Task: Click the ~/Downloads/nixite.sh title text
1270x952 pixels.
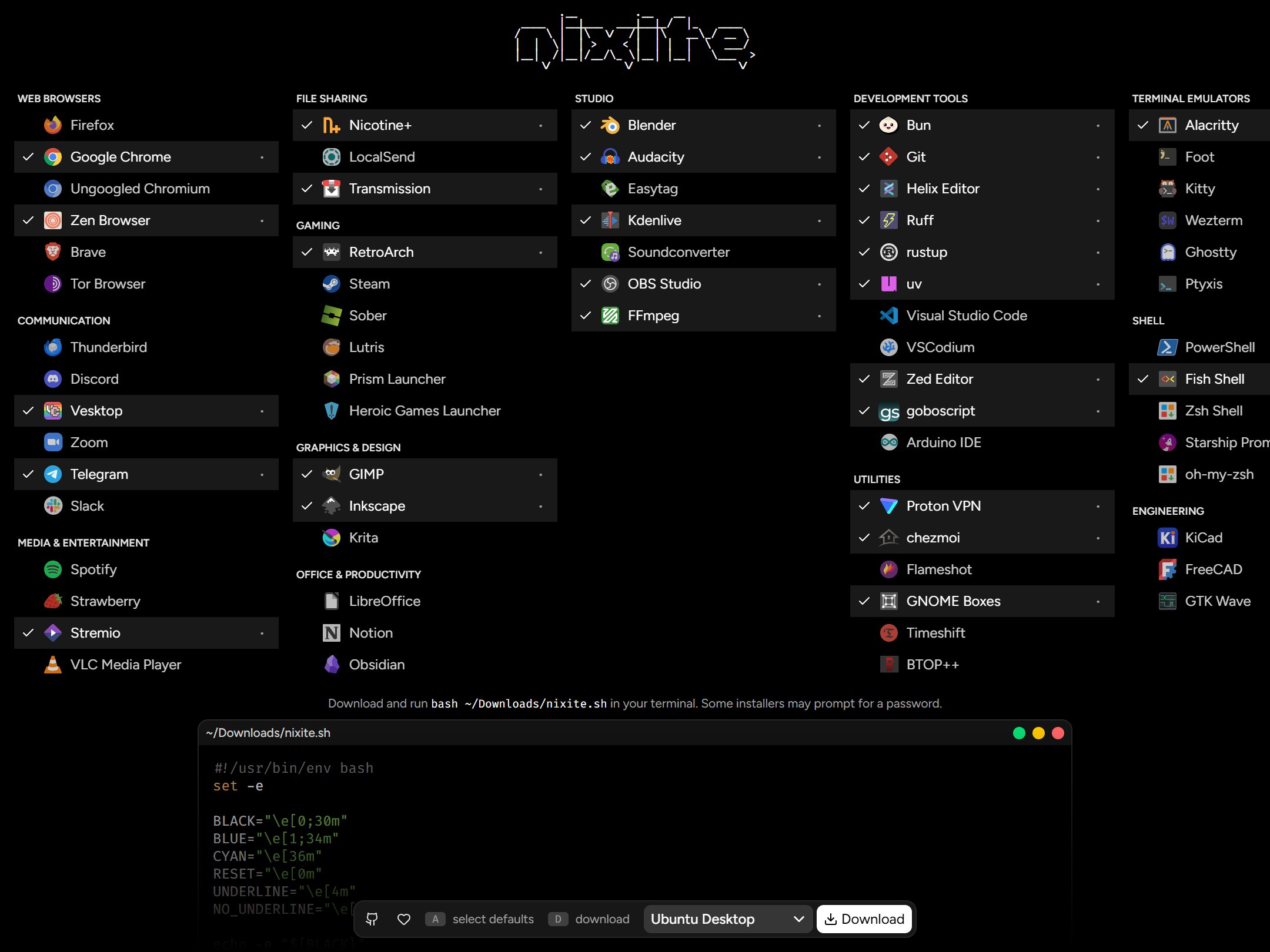Action: (268, 733)
